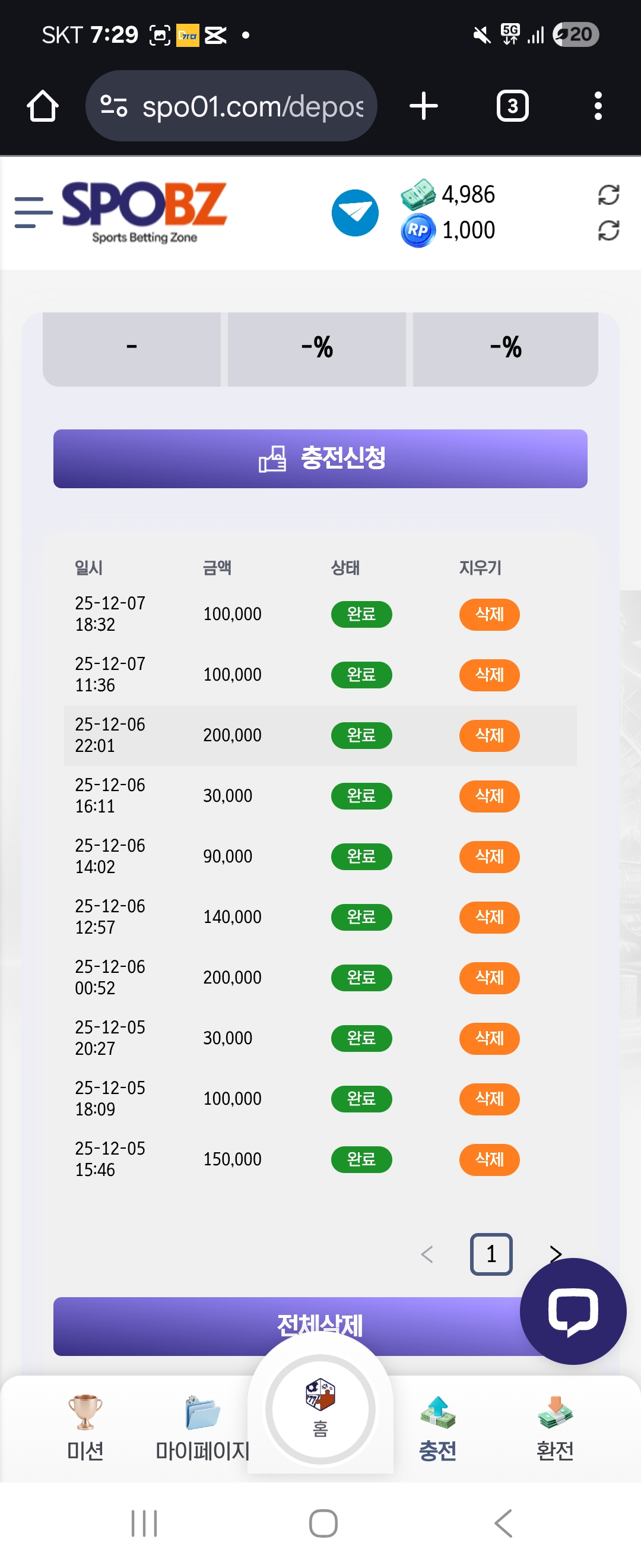Refresh the RP points balance
This screenshot has height=1568, width=641.
608,230
